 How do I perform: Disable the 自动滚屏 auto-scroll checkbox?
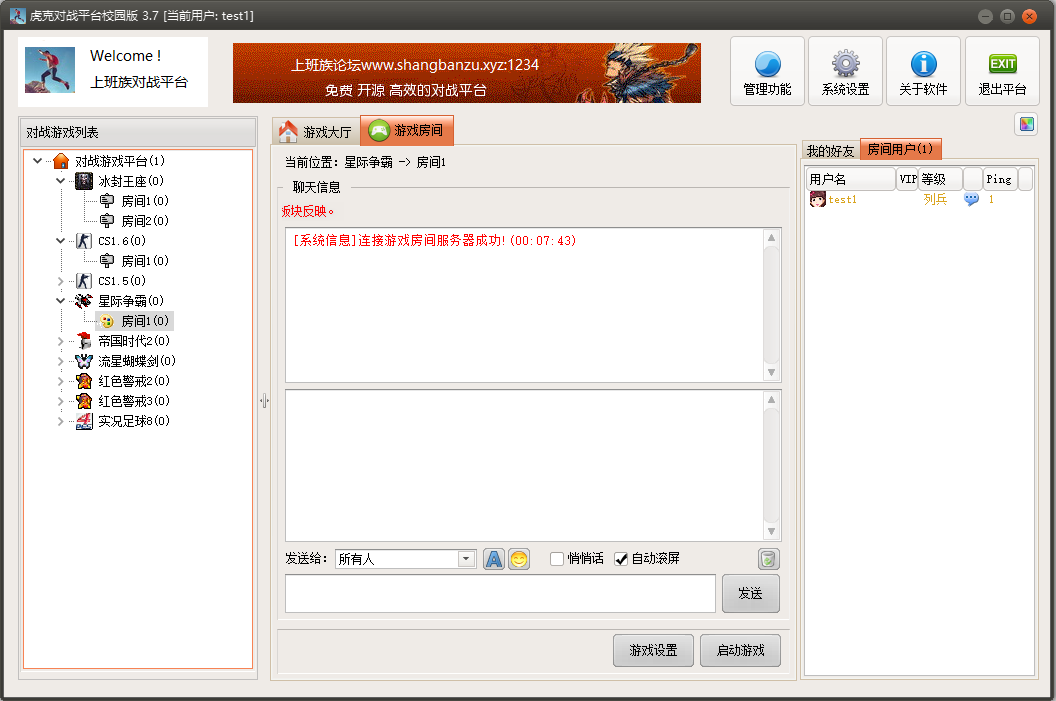[x=622, y=559]
